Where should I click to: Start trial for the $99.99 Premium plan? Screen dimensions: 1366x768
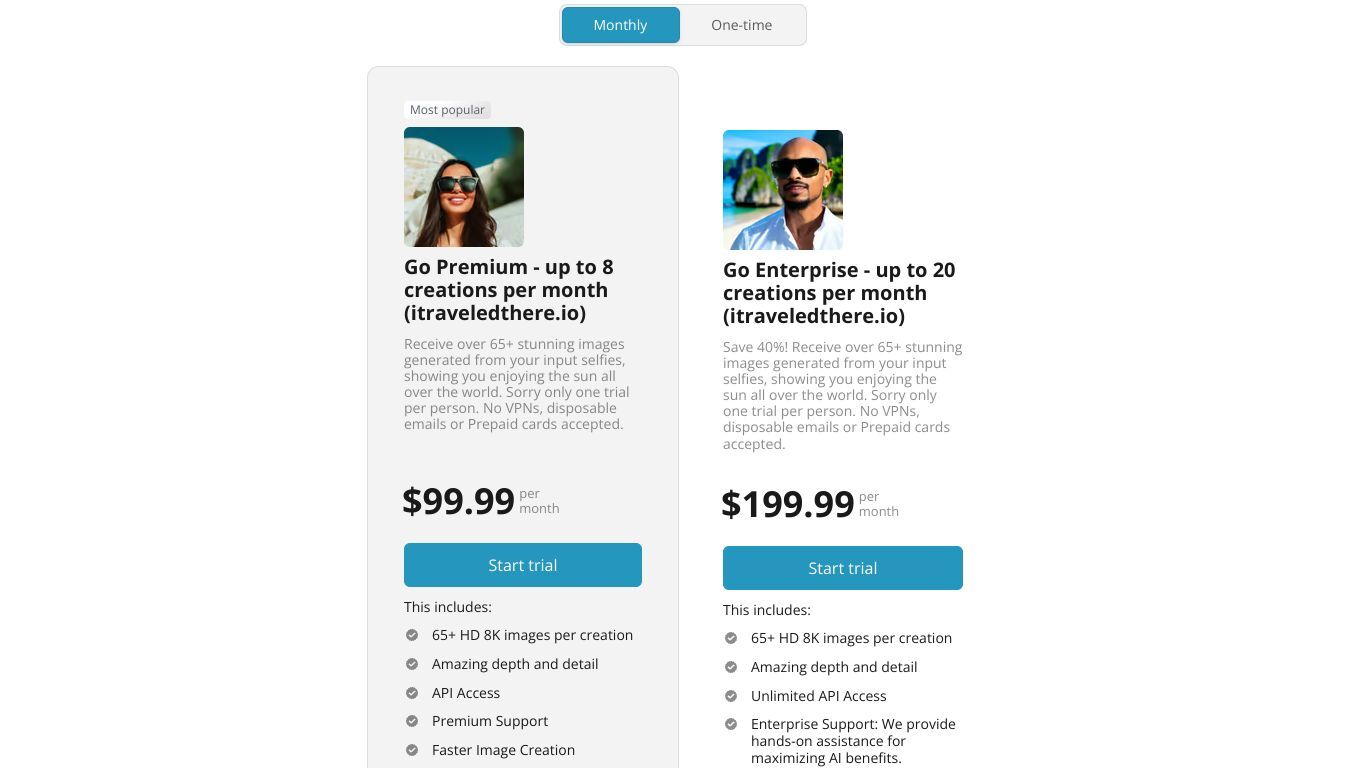coord(523,565)
